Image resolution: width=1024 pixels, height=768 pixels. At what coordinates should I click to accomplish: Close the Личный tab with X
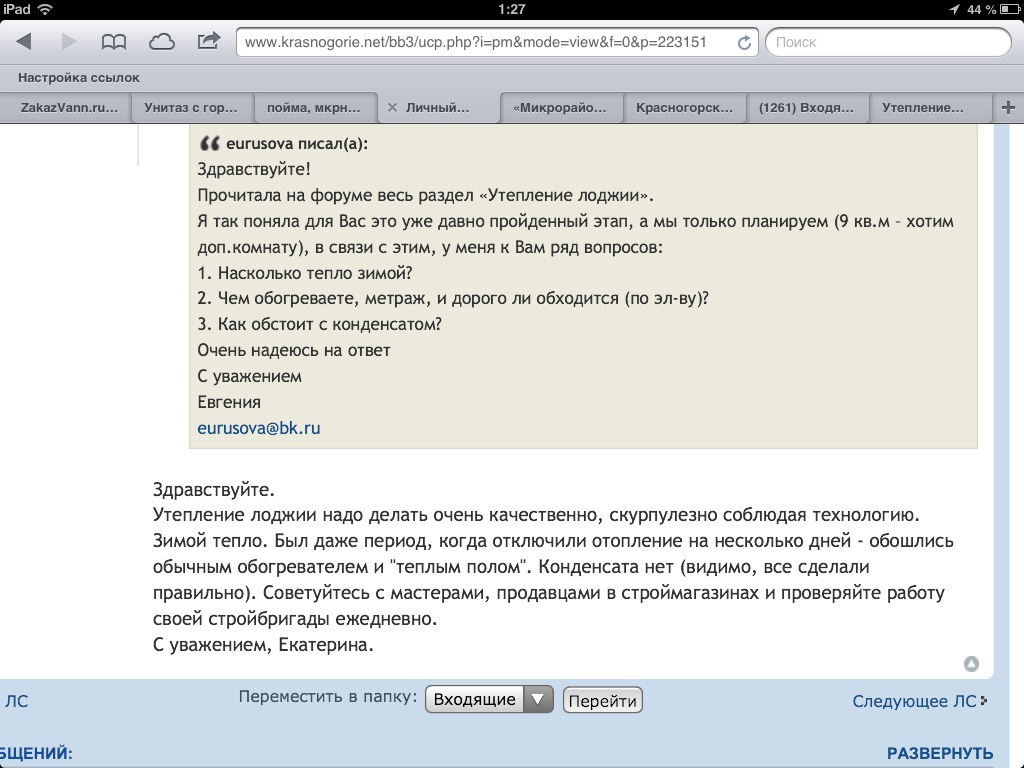(x=392, y=107)
